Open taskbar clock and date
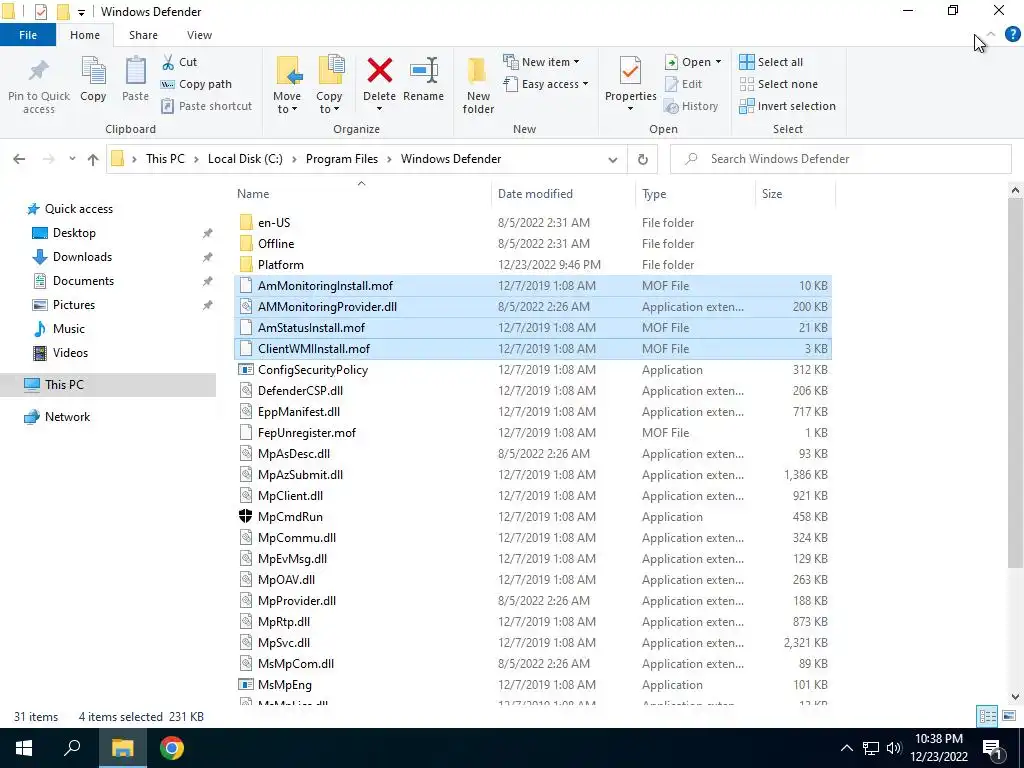 click(x=938, y=748)
